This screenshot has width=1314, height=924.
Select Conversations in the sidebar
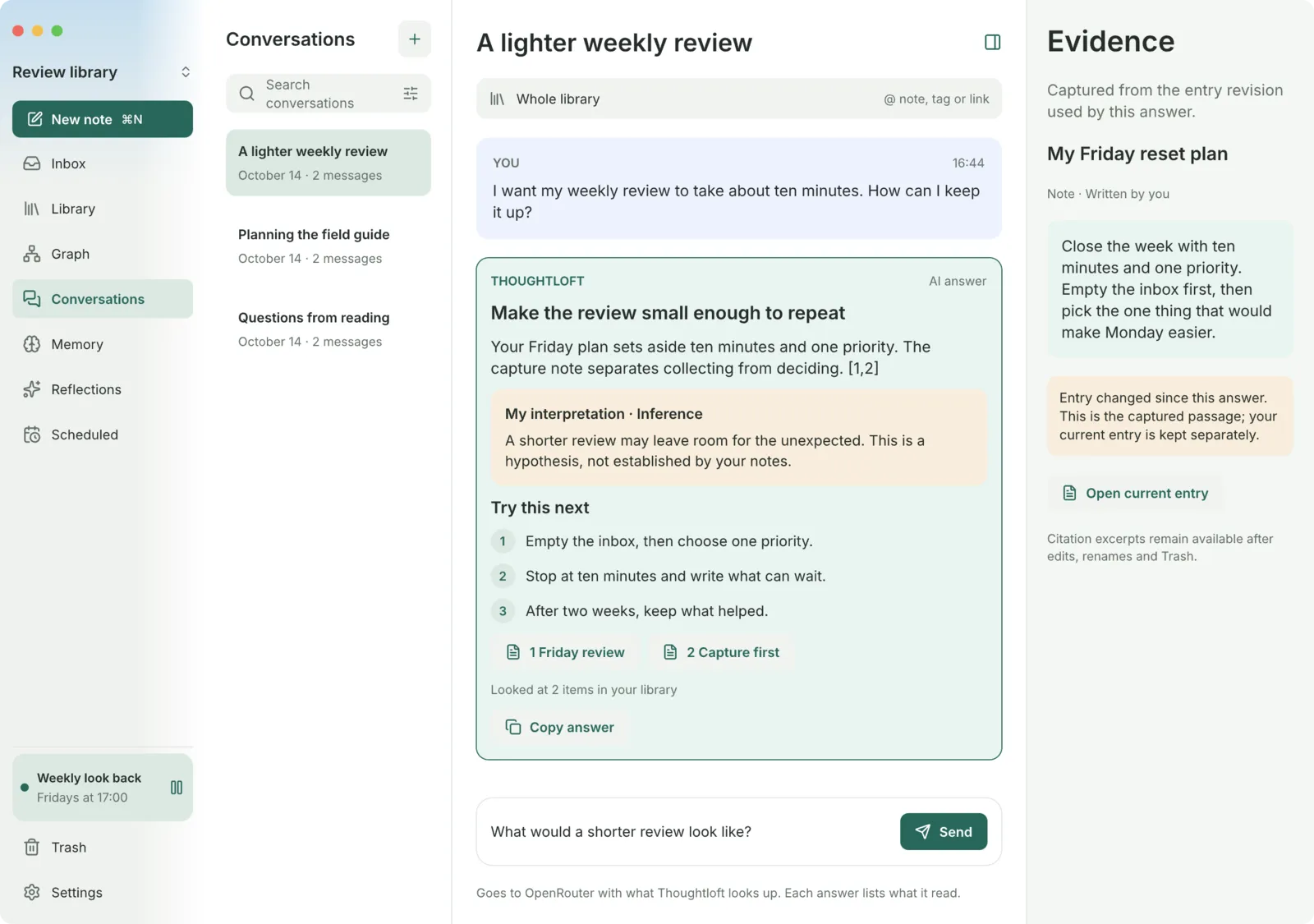[102, 299]
